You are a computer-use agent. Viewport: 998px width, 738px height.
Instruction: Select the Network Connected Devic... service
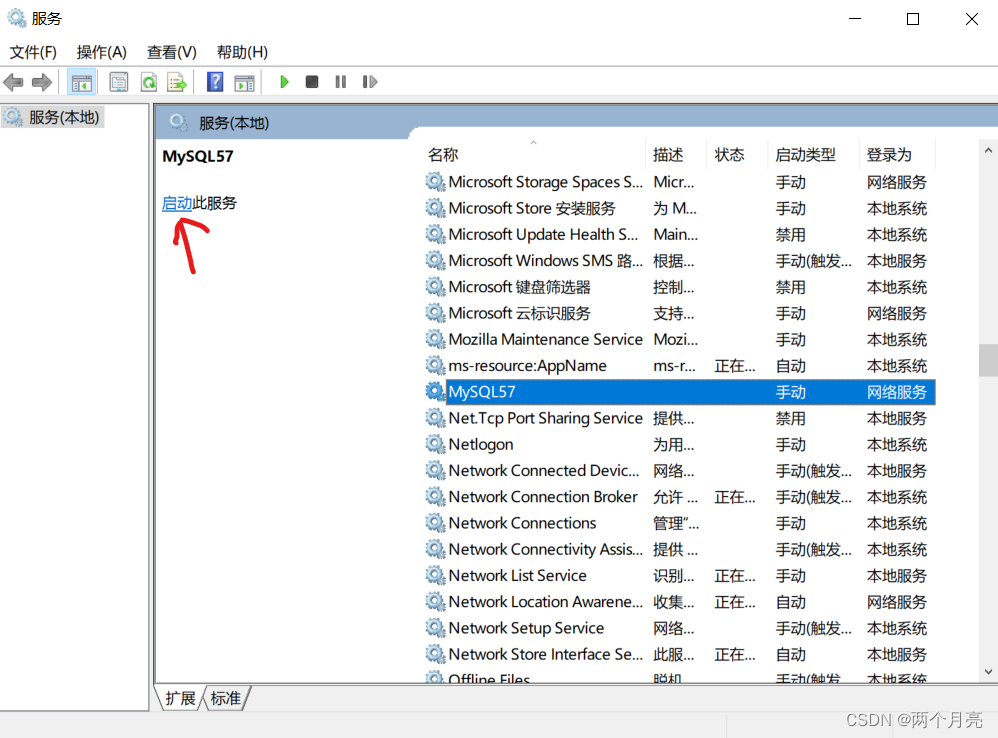point(544,471)
